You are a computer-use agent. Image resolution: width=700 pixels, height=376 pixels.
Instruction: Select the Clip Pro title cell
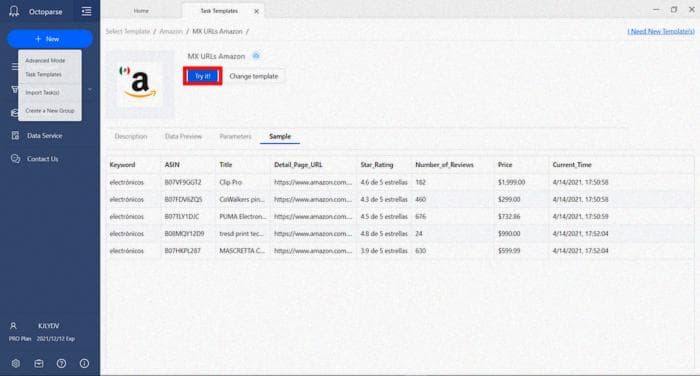tap(230, 182)
